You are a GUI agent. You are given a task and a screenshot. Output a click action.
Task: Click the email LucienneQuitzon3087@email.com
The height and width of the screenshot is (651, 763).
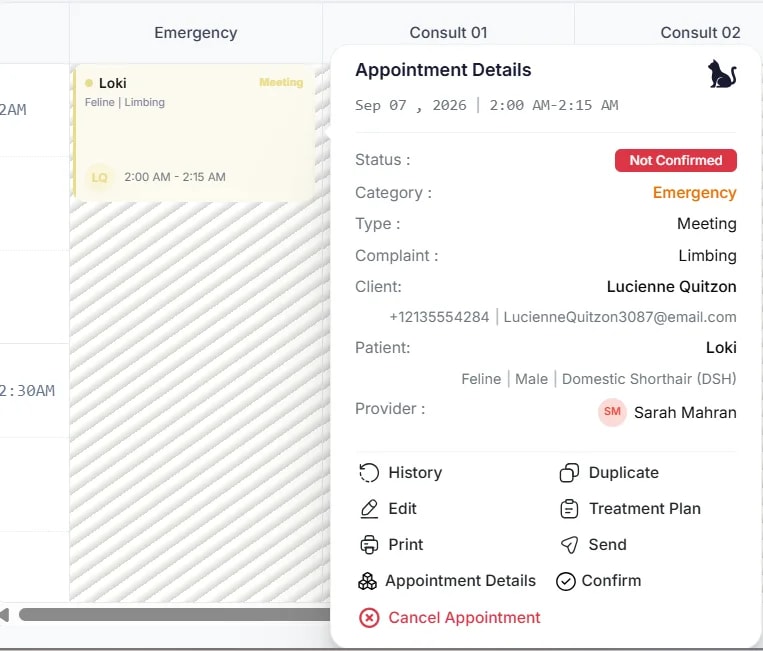pos(619,317)
